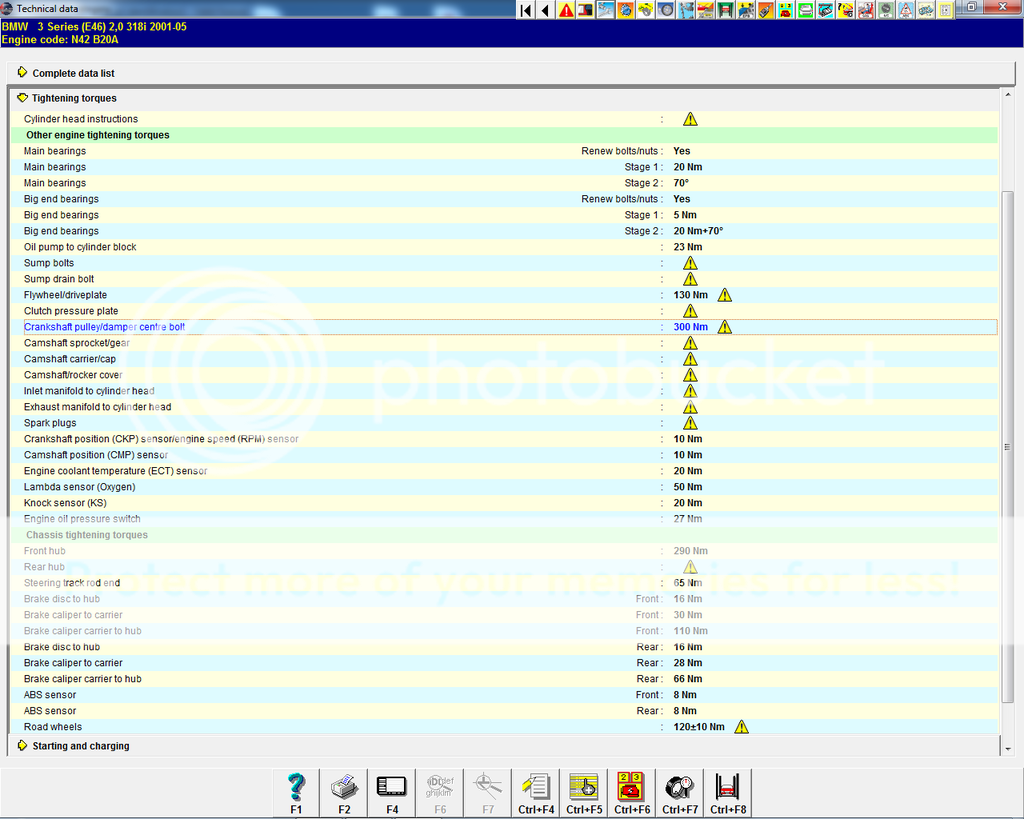Open the Sump bolts warning icon
The width and height of the screenshot is (1024, 819).
[690, 263]
